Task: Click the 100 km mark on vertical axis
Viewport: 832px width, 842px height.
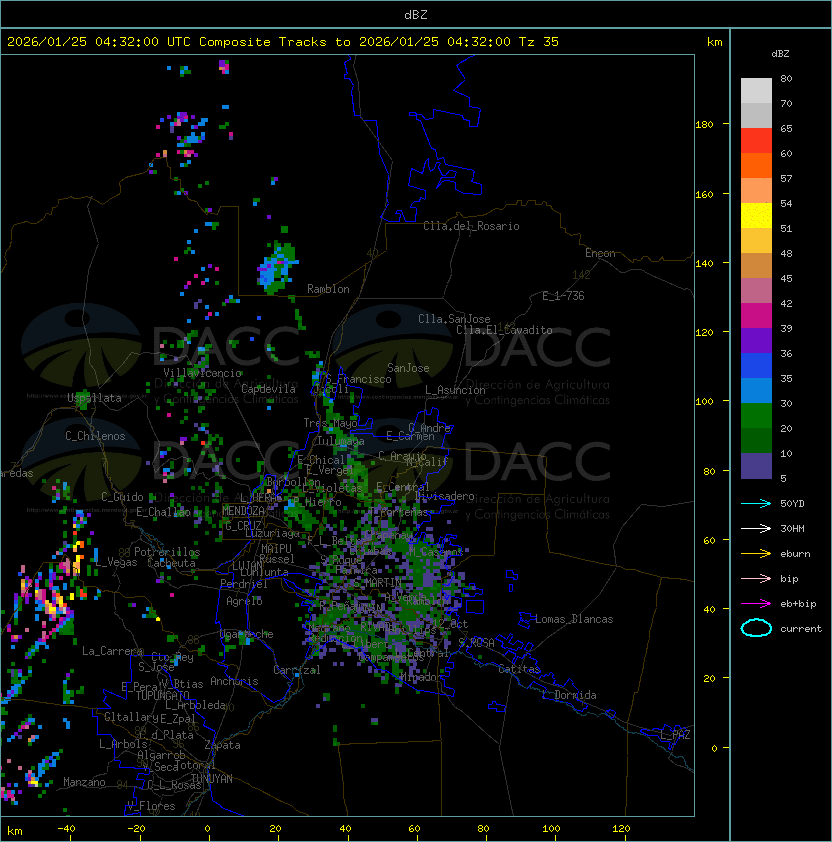Action: [704, 402]
